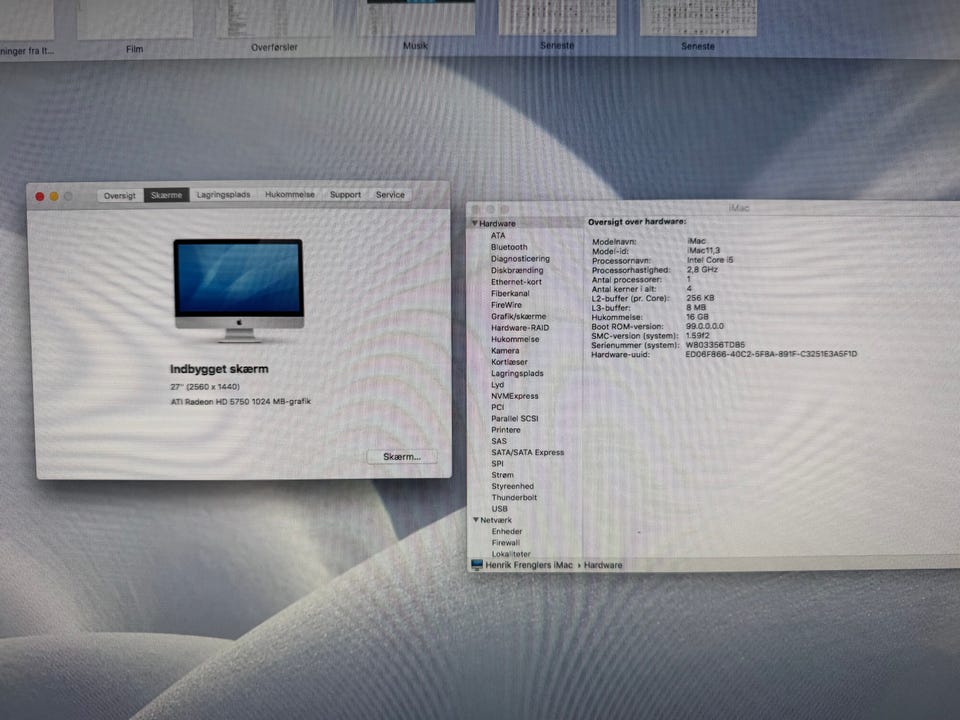This screenshot has height=720, width=960.
Task: Select Firewall under Netværk
Action: point(506,543)
